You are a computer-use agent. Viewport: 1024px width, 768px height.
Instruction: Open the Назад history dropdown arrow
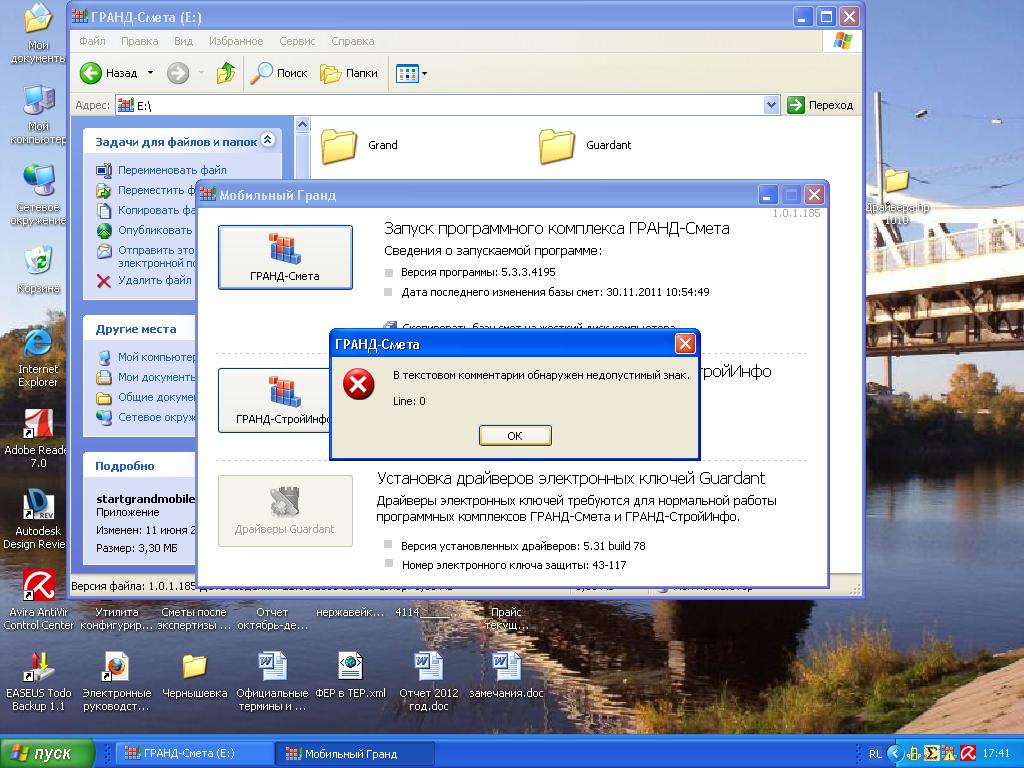point(151,73)
